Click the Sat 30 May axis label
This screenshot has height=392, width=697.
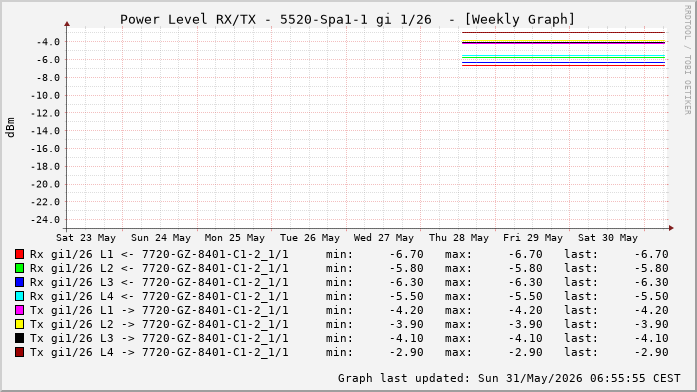[x=608, y=238]
